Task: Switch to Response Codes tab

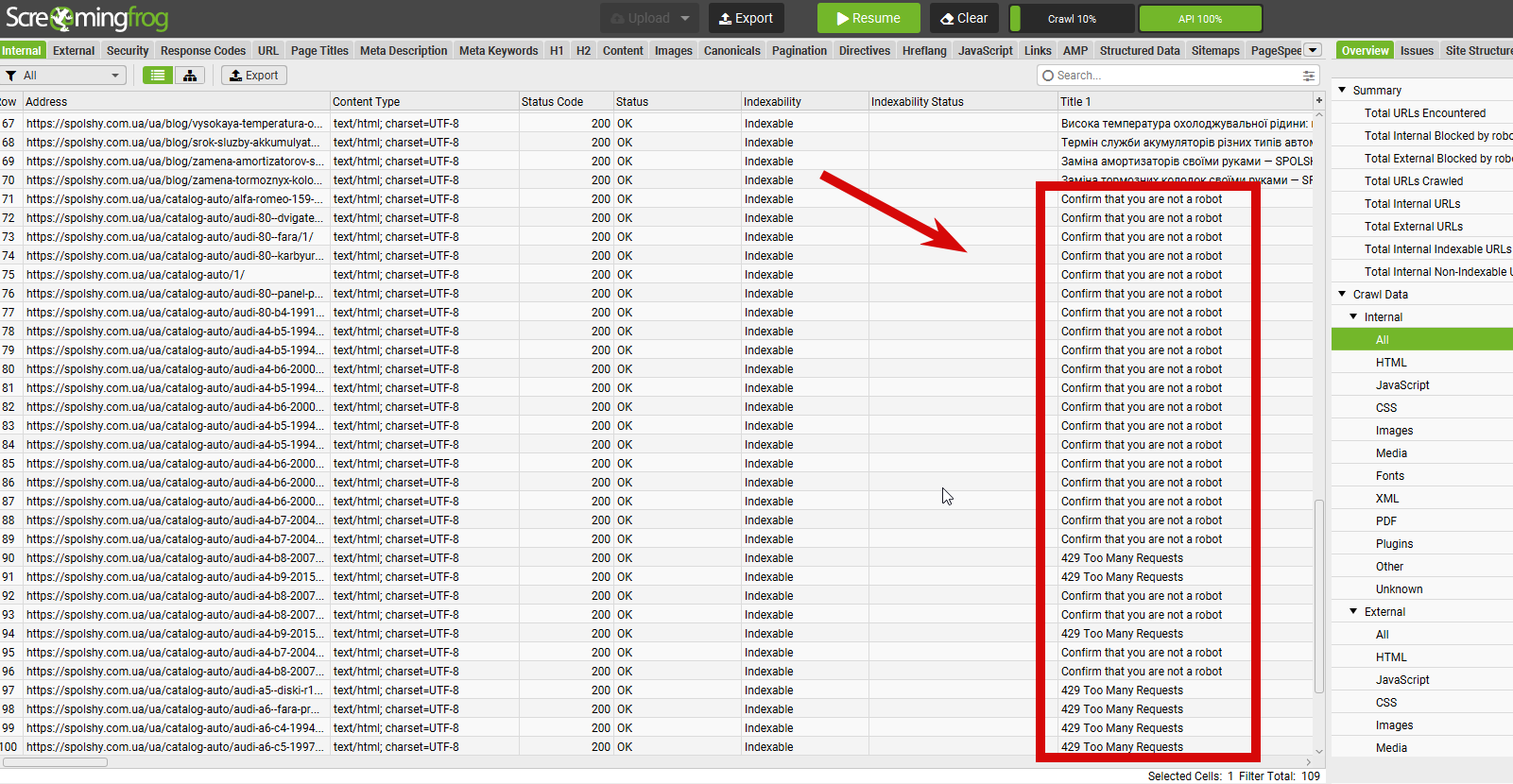Action: pyautogui.click(x=203, y=51)
